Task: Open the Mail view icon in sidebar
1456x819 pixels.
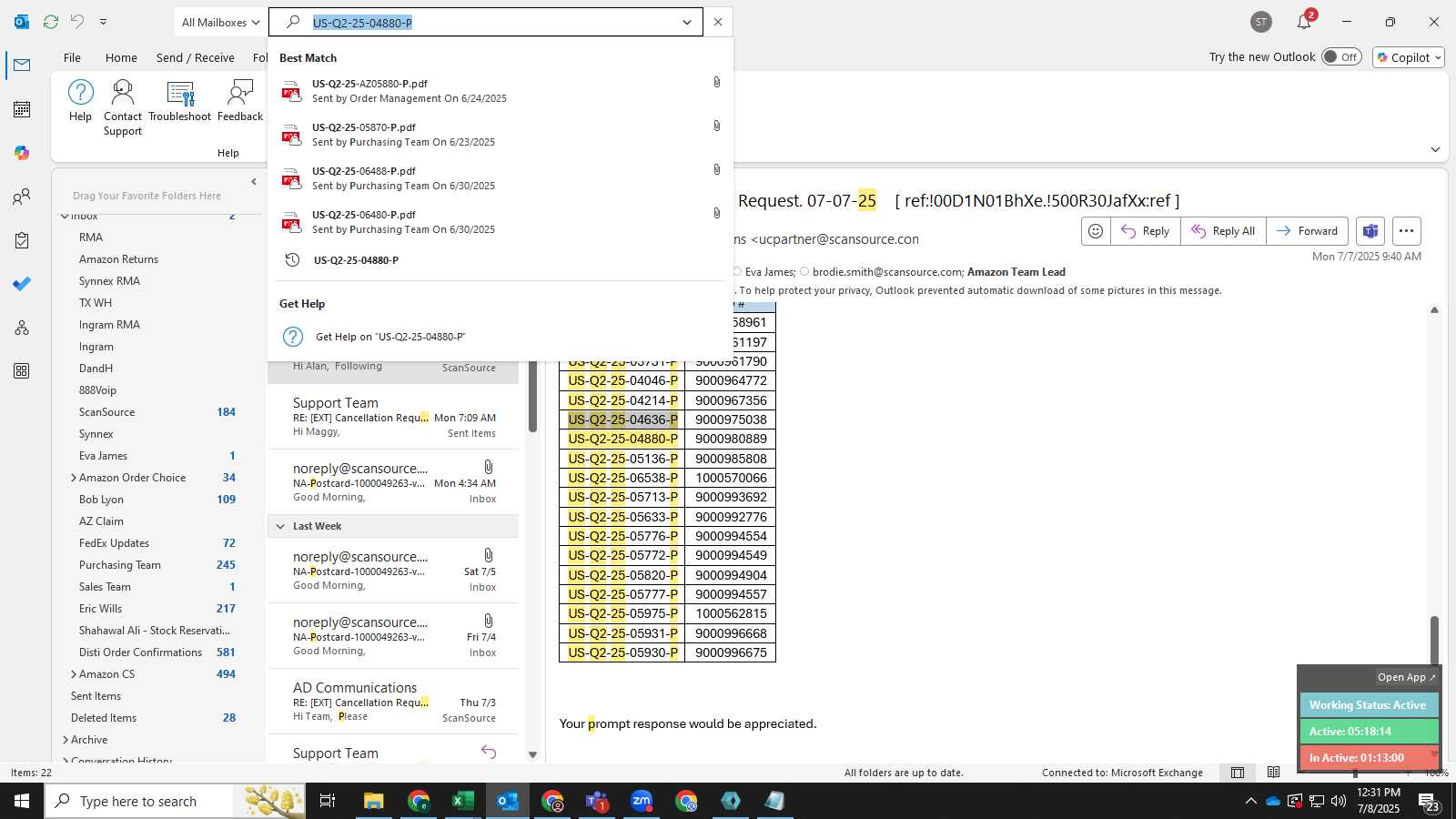Action: [x=22, y=65]
